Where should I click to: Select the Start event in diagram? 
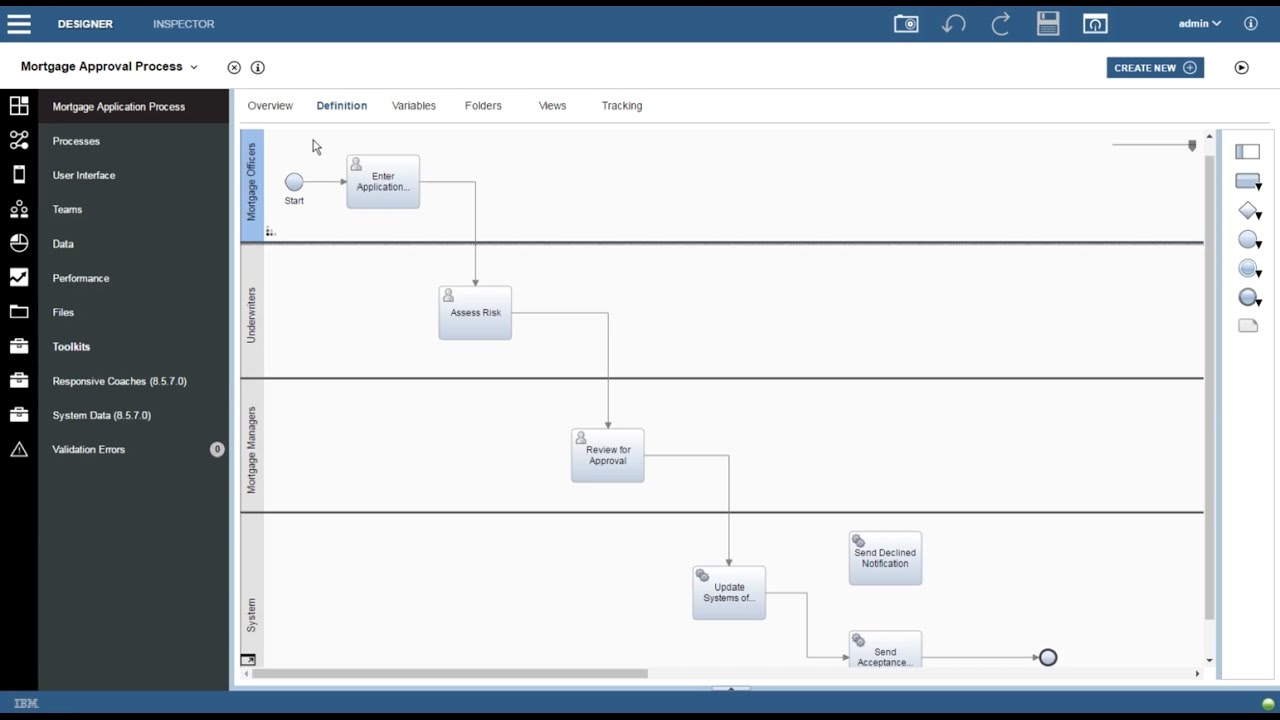pyautogui.click(x=294, y=182)
